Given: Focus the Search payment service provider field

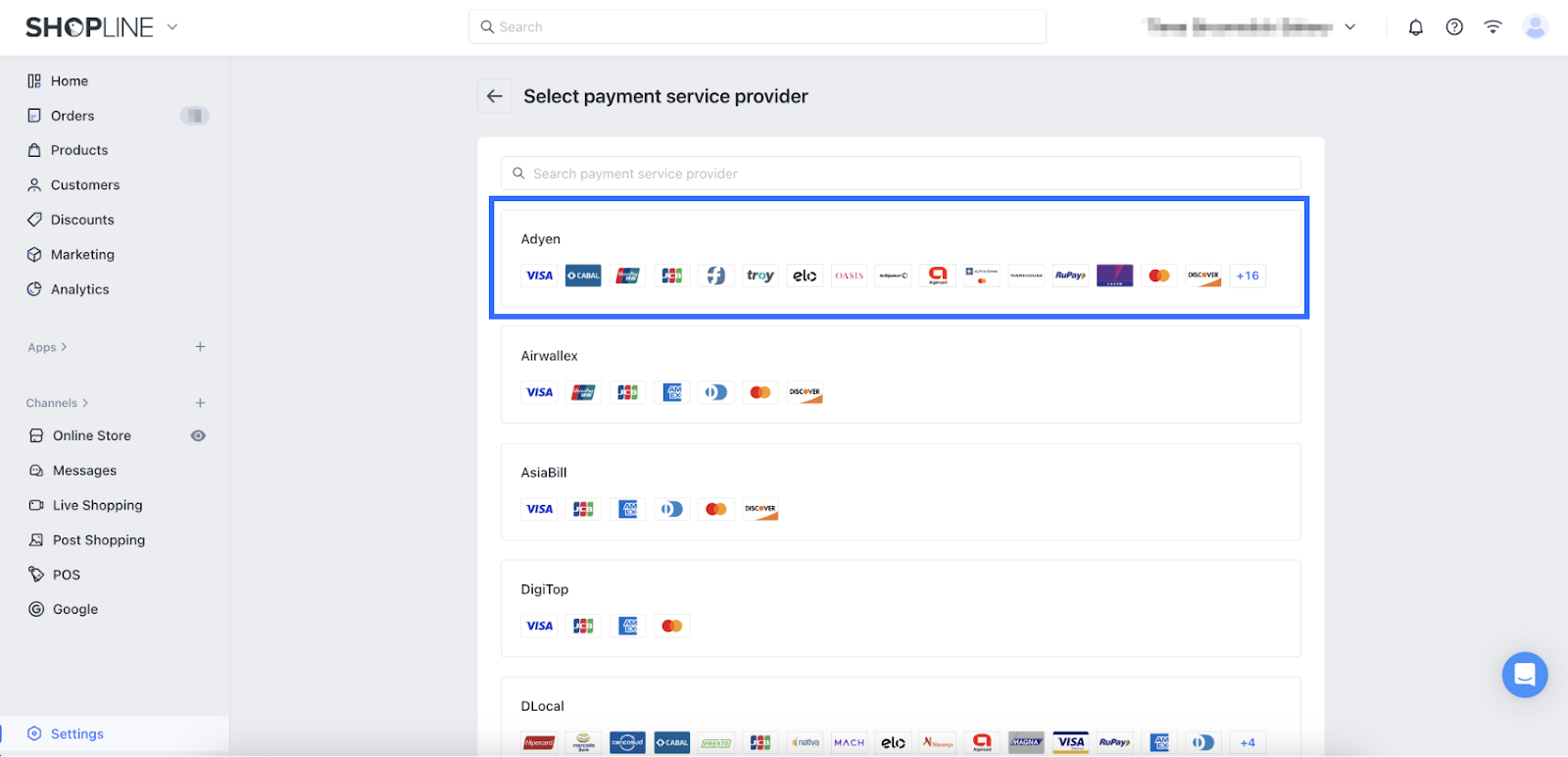Looking at the screenshot, I should [x=901, y=174].
